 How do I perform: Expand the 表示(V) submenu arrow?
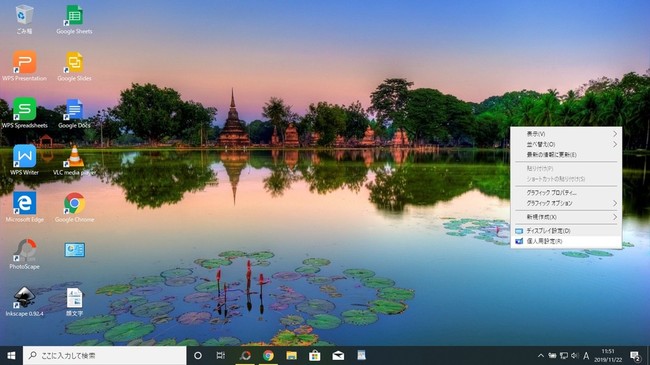pyautogui.click(x=615, y=134)
